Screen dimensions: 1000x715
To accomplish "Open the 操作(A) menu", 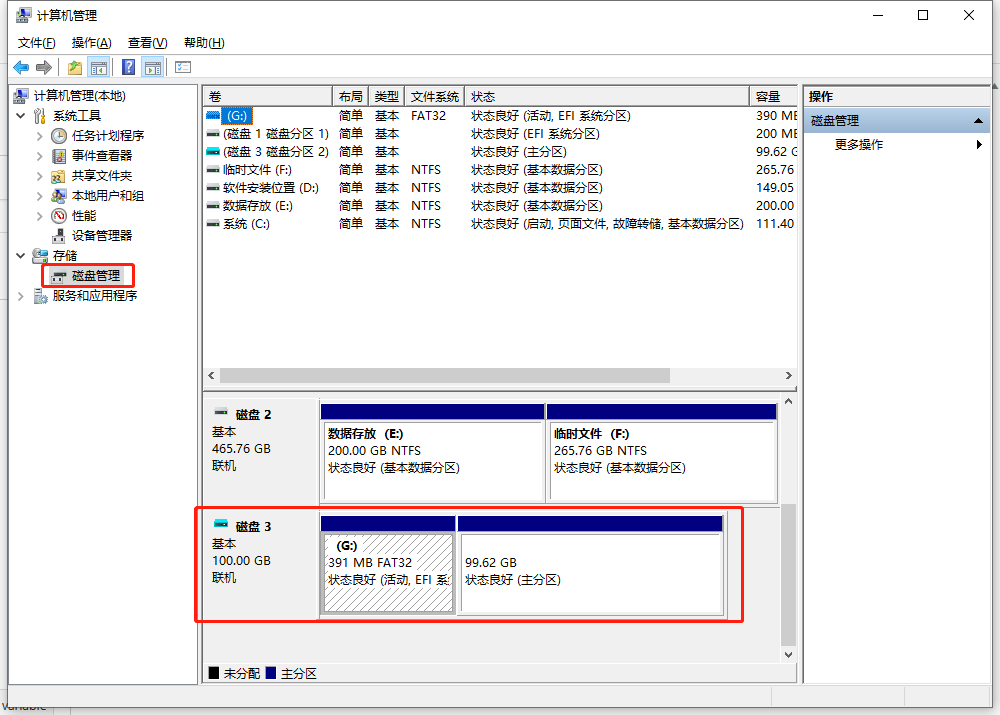I will coord(91,43).
